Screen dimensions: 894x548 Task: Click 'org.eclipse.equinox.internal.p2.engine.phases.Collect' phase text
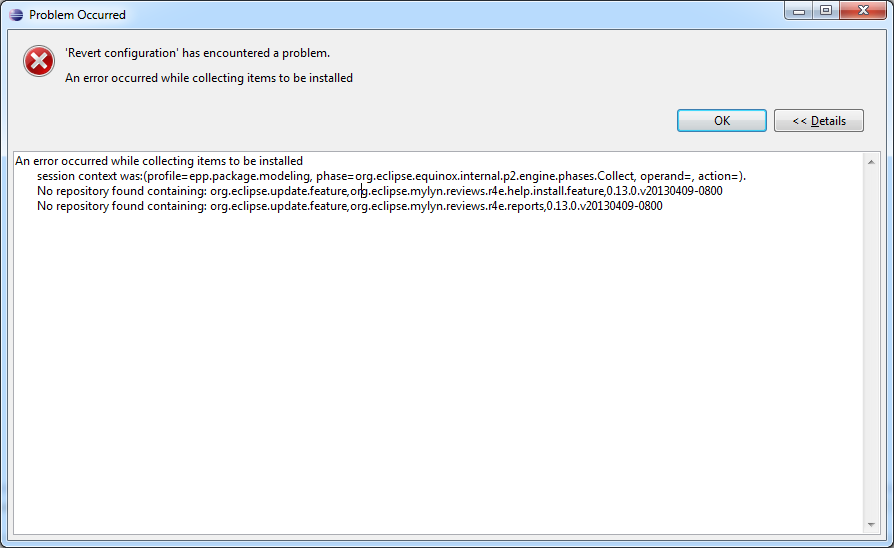494,176
